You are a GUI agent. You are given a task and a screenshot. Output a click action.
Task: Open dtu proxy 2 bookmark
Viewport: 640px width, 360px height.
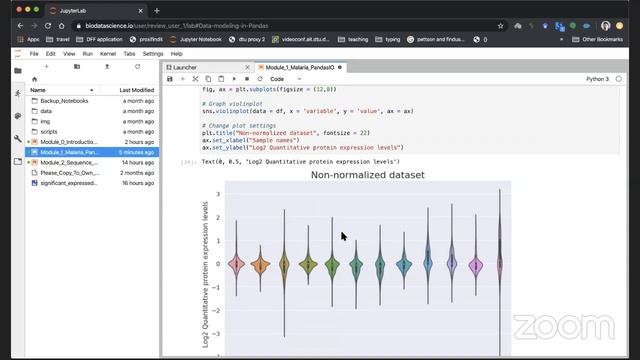click(x=247, y=40)
